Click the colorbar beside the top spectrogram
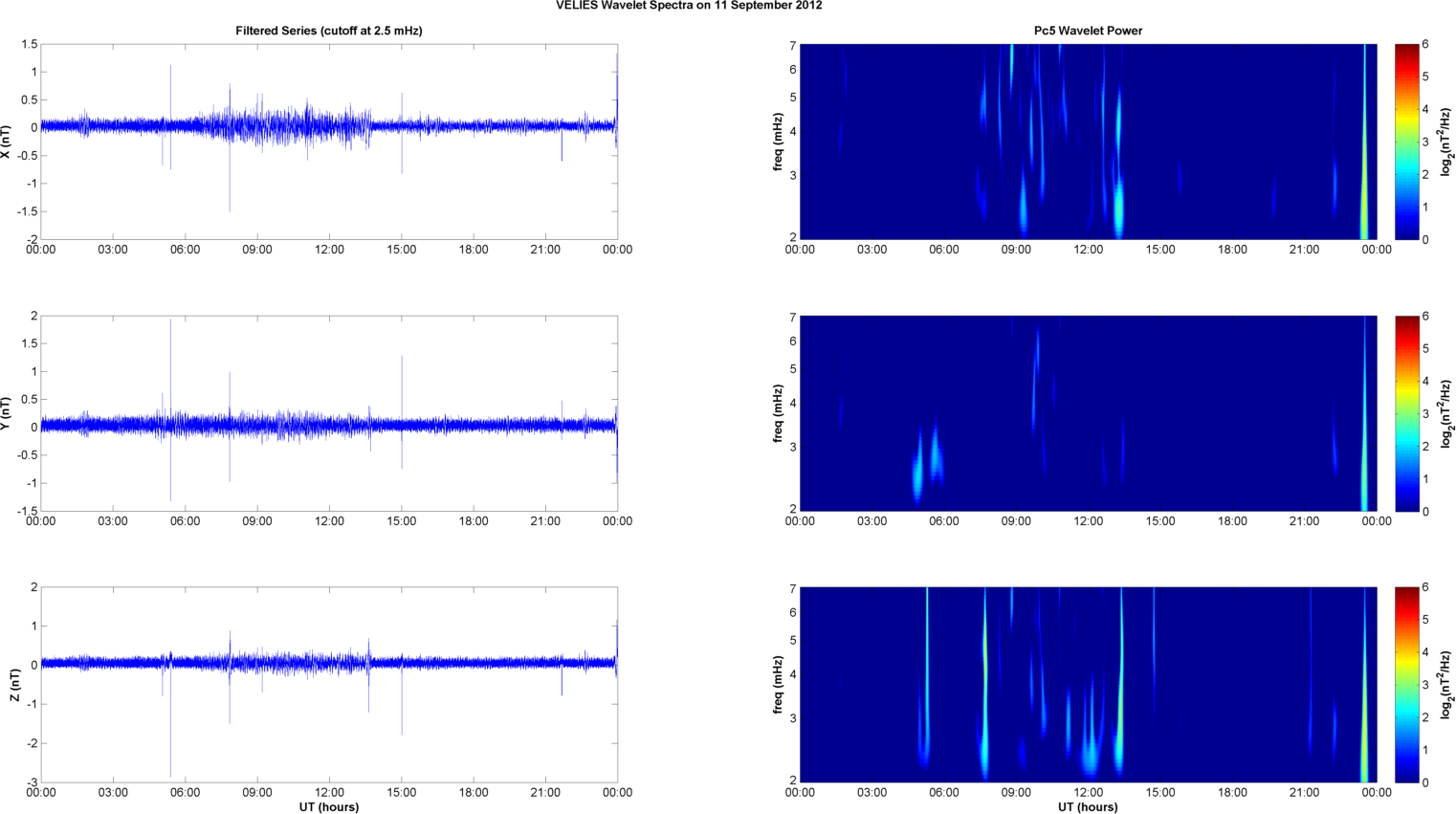This screenshot has height=814, width=1456. pyautogui.click(x=1406, y=142)
